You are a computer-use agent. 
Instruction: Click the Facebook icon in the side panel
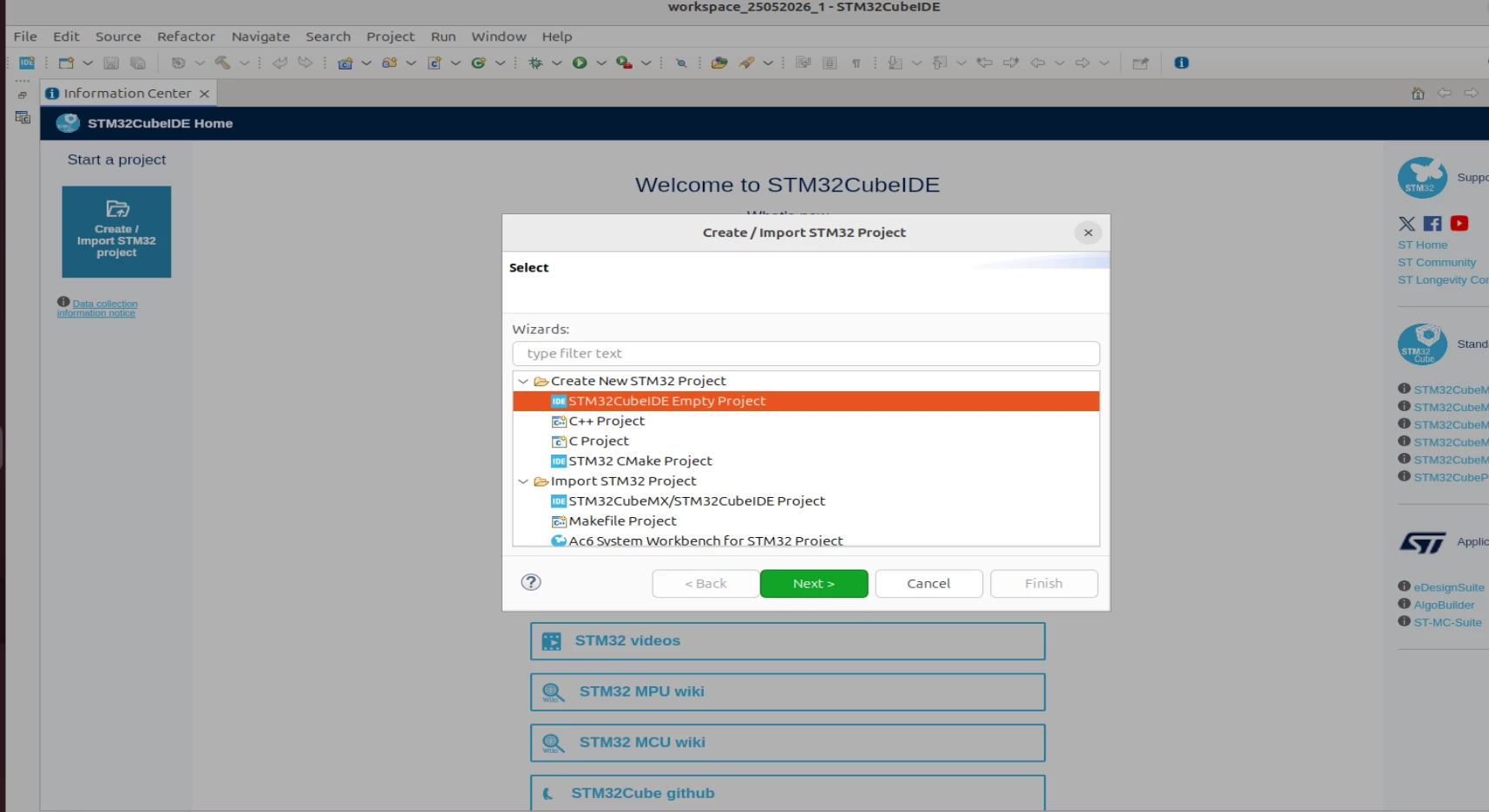pos(1433,224)
